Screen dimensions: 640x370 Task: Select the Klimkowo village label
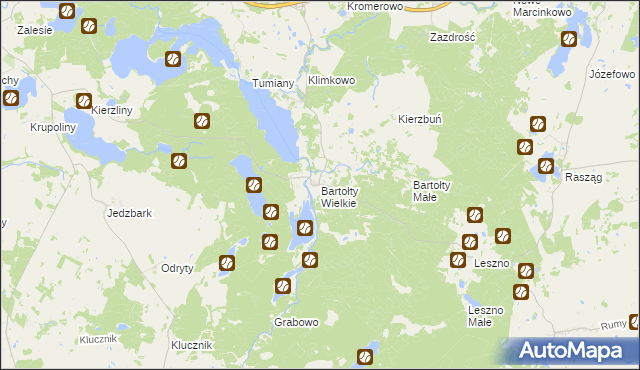(x=331, y=80)
